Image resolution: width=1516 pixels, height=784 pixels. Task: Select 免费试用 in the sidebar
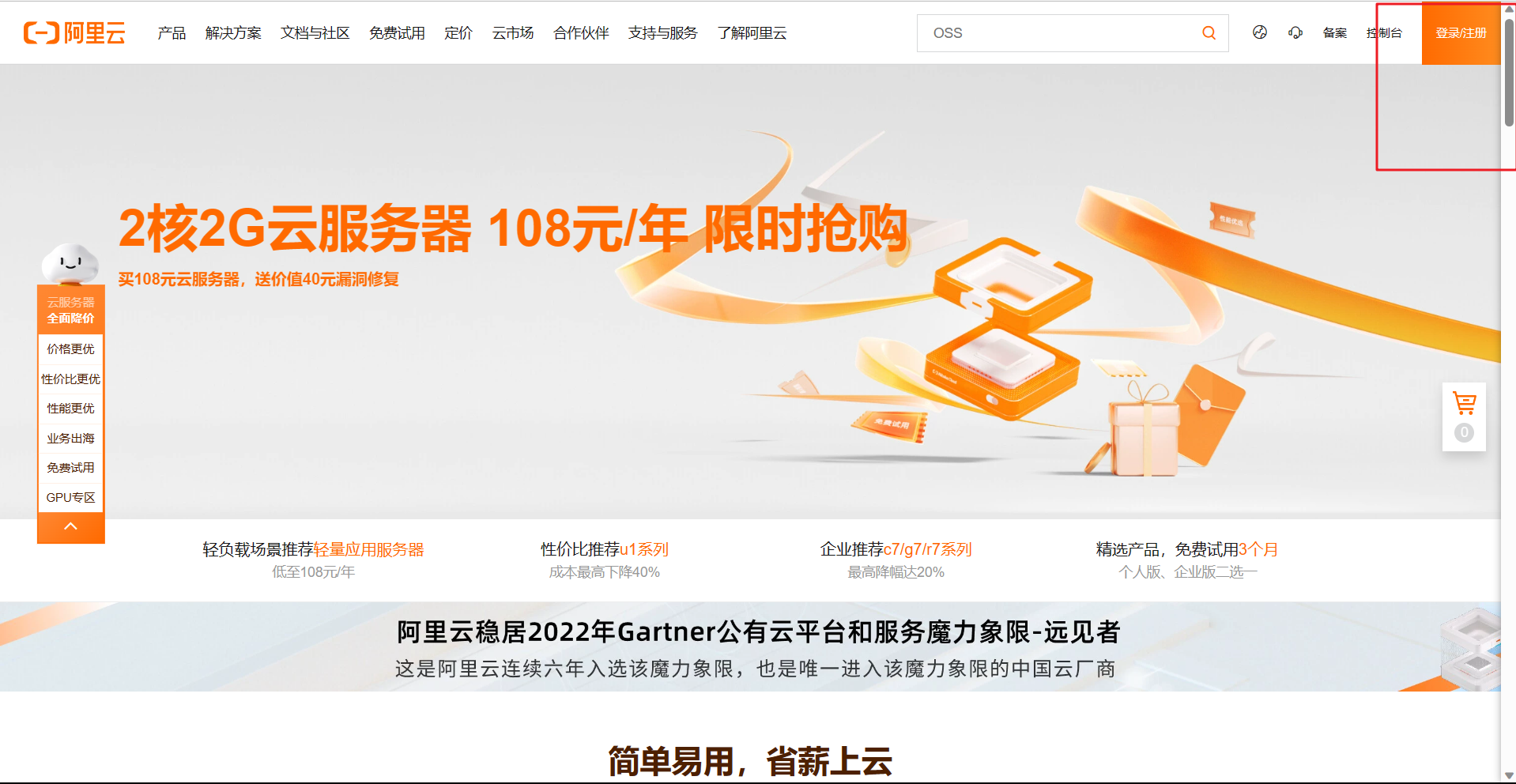70,467
